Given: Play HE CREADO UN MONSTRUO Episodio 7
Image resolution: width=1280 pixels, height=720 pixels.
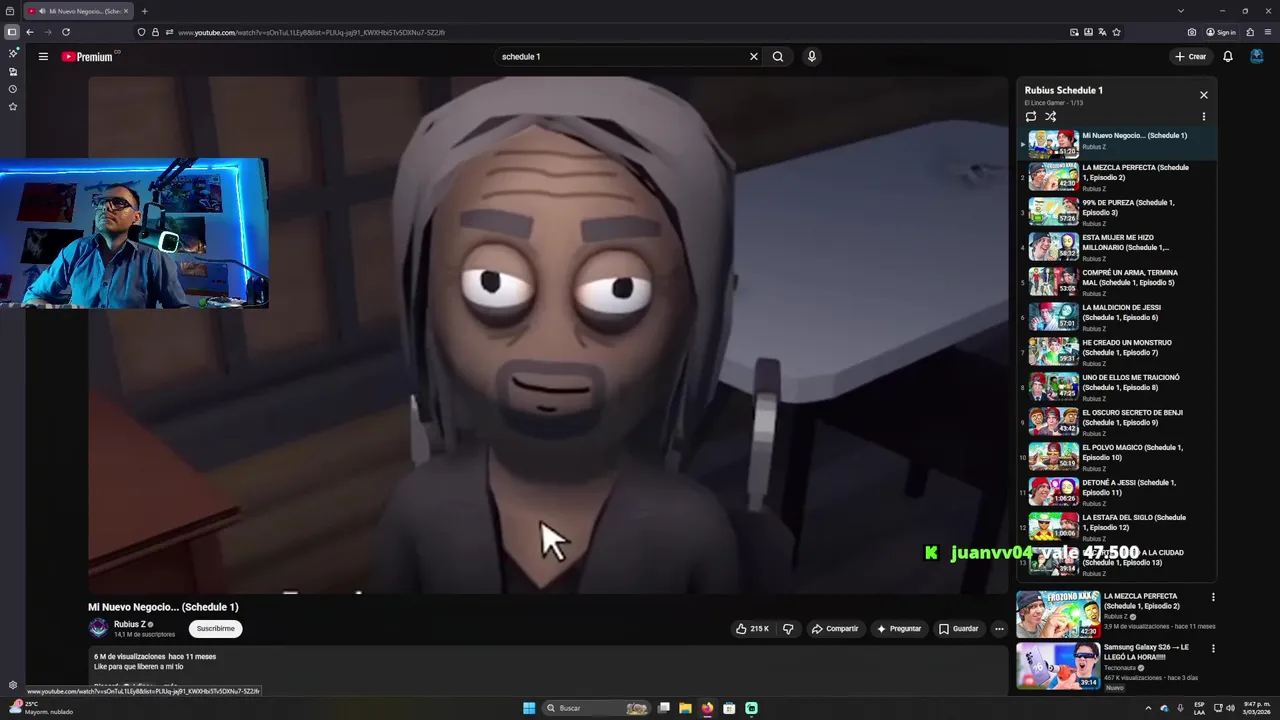Looking at the screenshot, I should (1118, 352).
